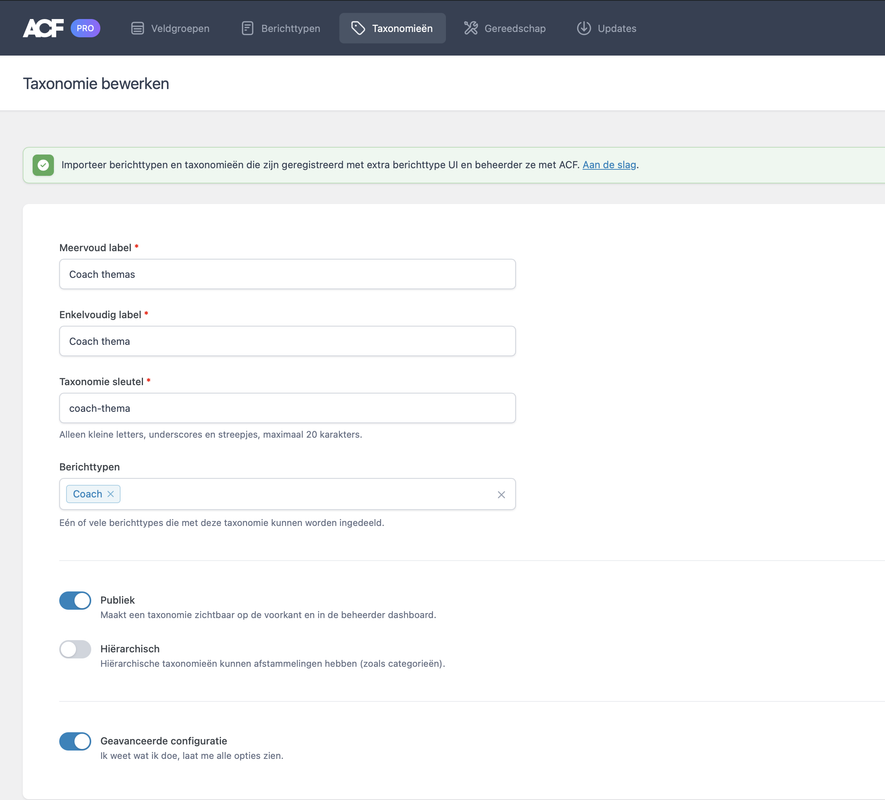Switch to the Taxonomieën tab

[x=392, y=28]
